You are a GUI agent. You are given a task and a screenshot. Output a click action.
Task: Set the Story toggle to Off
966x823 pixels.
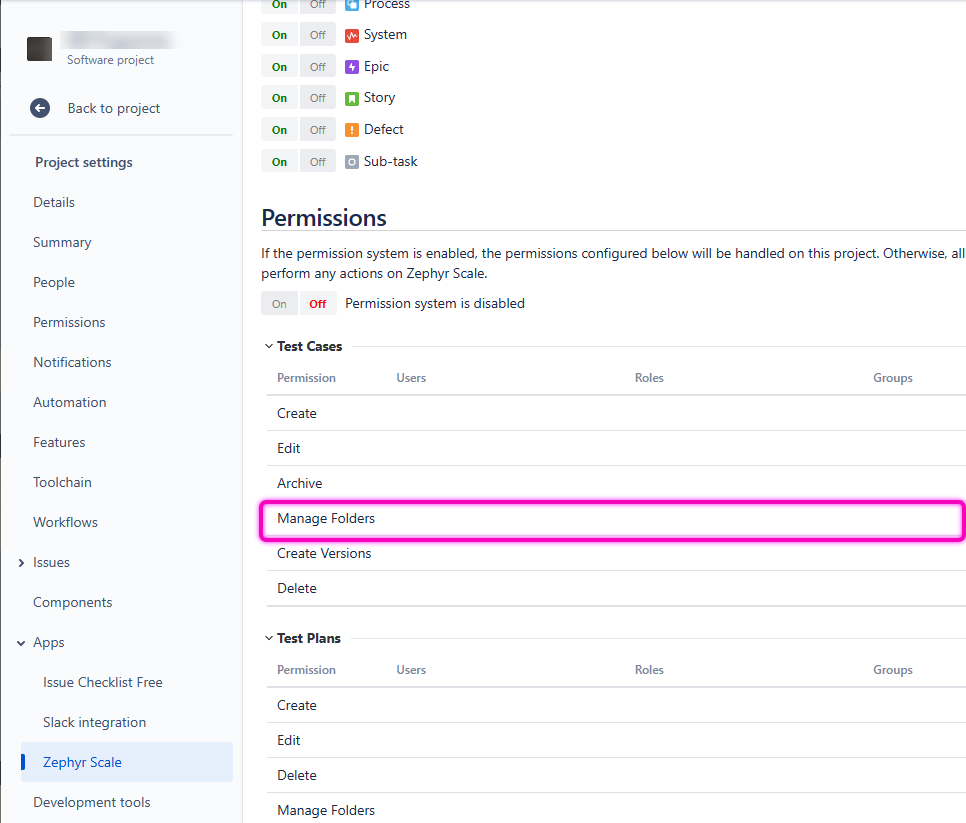[x=317, y=98]
